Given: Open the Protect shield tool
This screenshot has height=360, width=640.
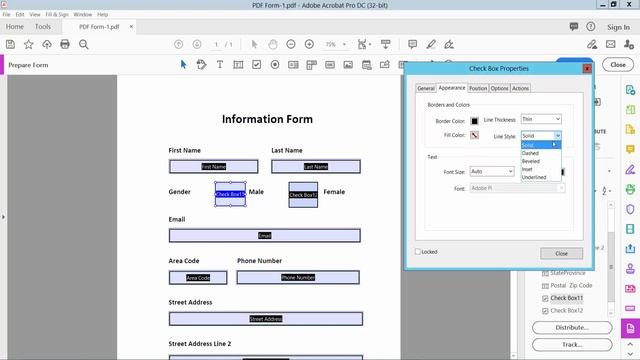Looking at the screenshot, I should 630,209.
